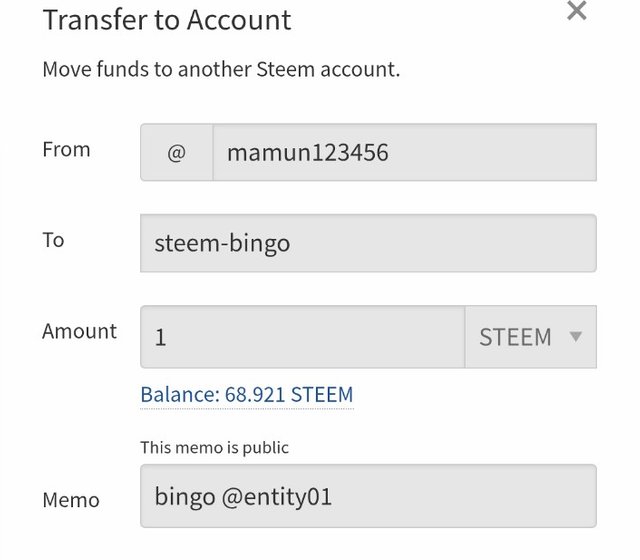Focus the To field containing steem-bingo
Screen dimensions: 640x560
point(368,243)
